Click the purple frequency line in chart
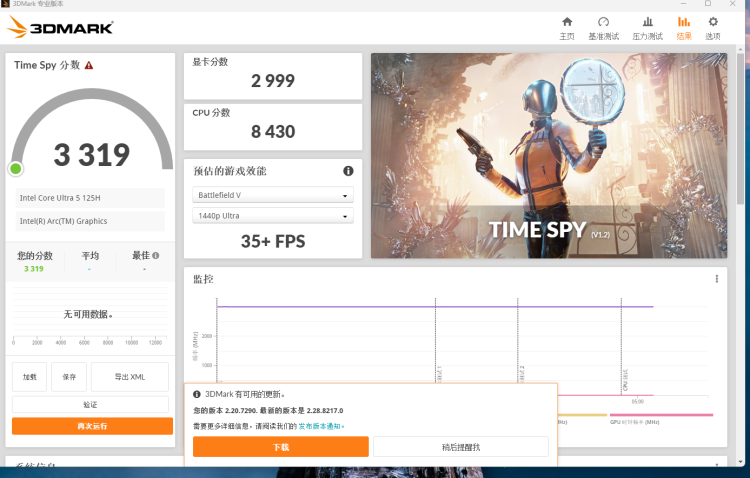The width and height of the screenshot is (750, 478). coord(435,307)
